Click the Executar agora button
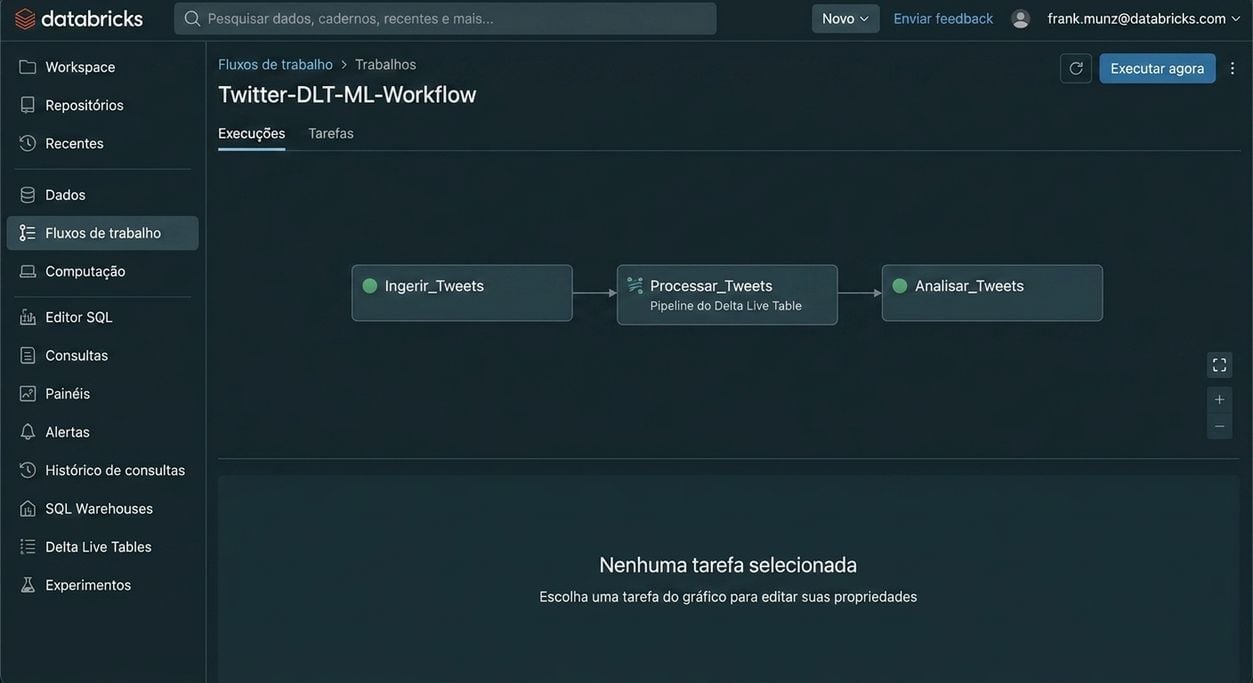The width and height of the screenshot is (1253, 683). click(x=1157, y=68)
